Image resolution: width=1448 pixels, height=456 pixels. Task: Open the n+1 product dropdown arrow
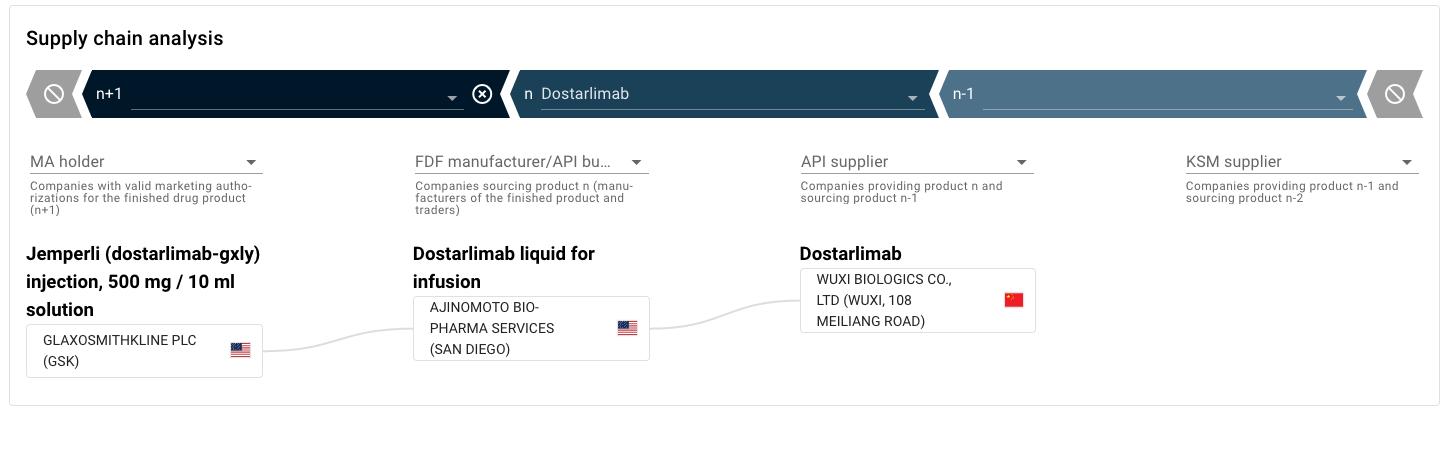point(452,97)
